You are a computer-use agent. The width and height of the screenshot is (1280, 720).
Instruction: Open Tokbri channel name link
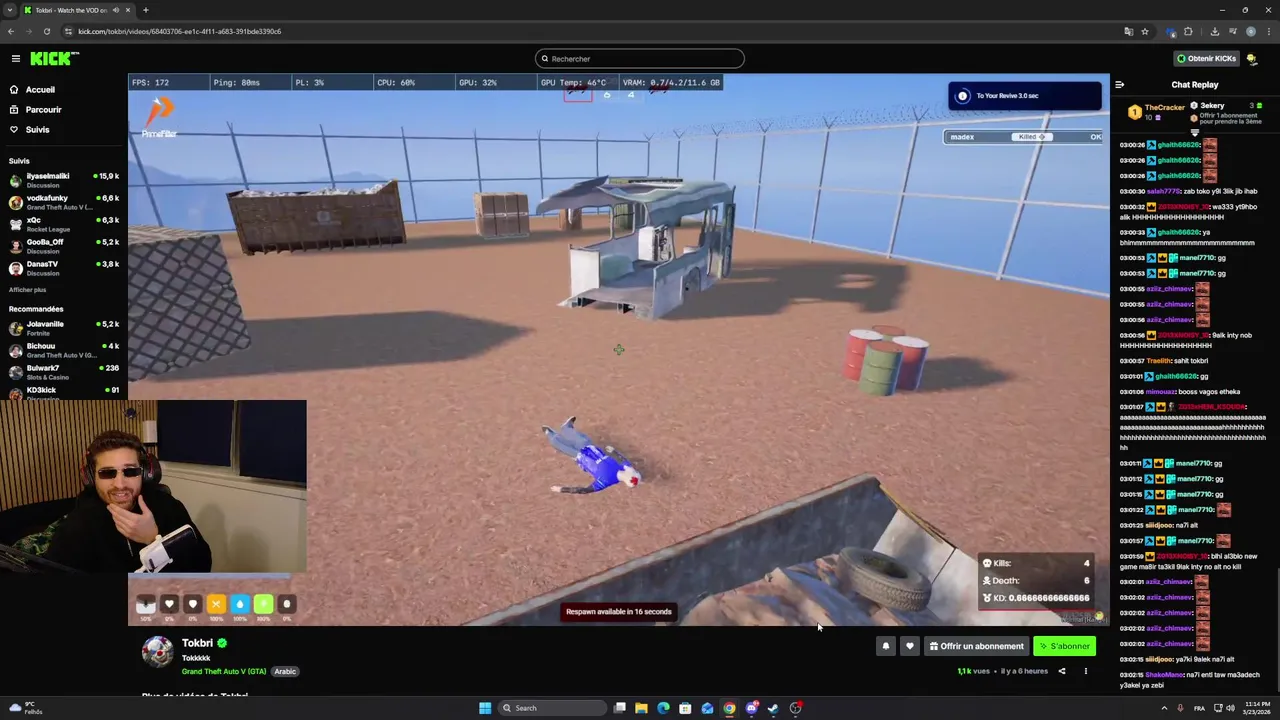(x=197, y=643)
